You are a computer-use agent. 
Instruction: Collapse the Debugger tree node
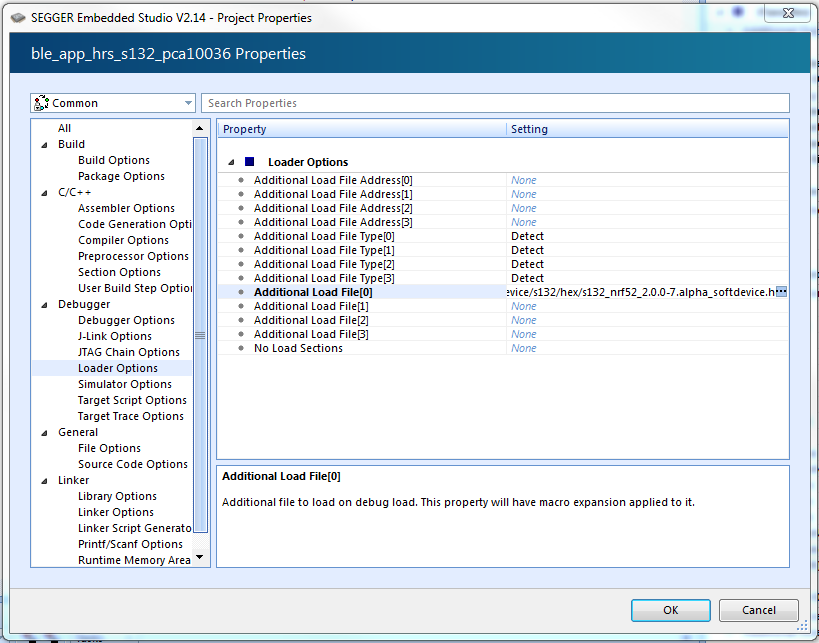click(44, 305)
